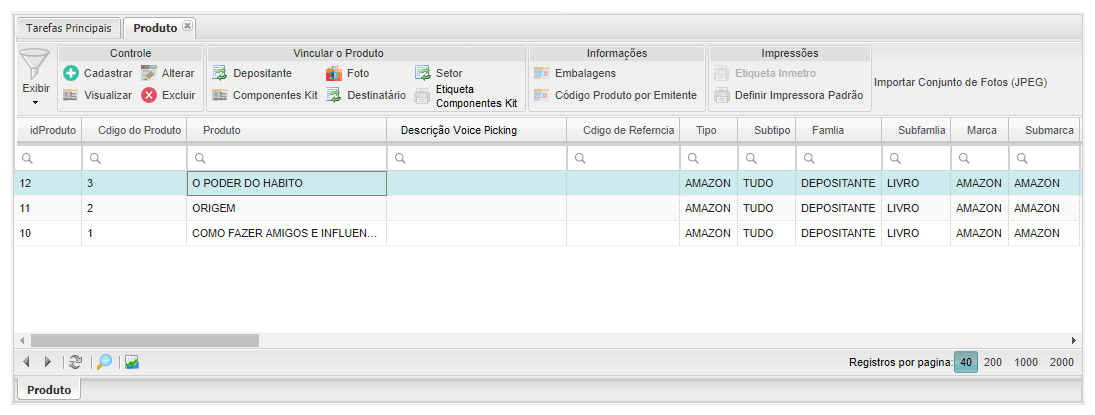Click the refresh icon in bottom toolbar

[x=75, y=362]
